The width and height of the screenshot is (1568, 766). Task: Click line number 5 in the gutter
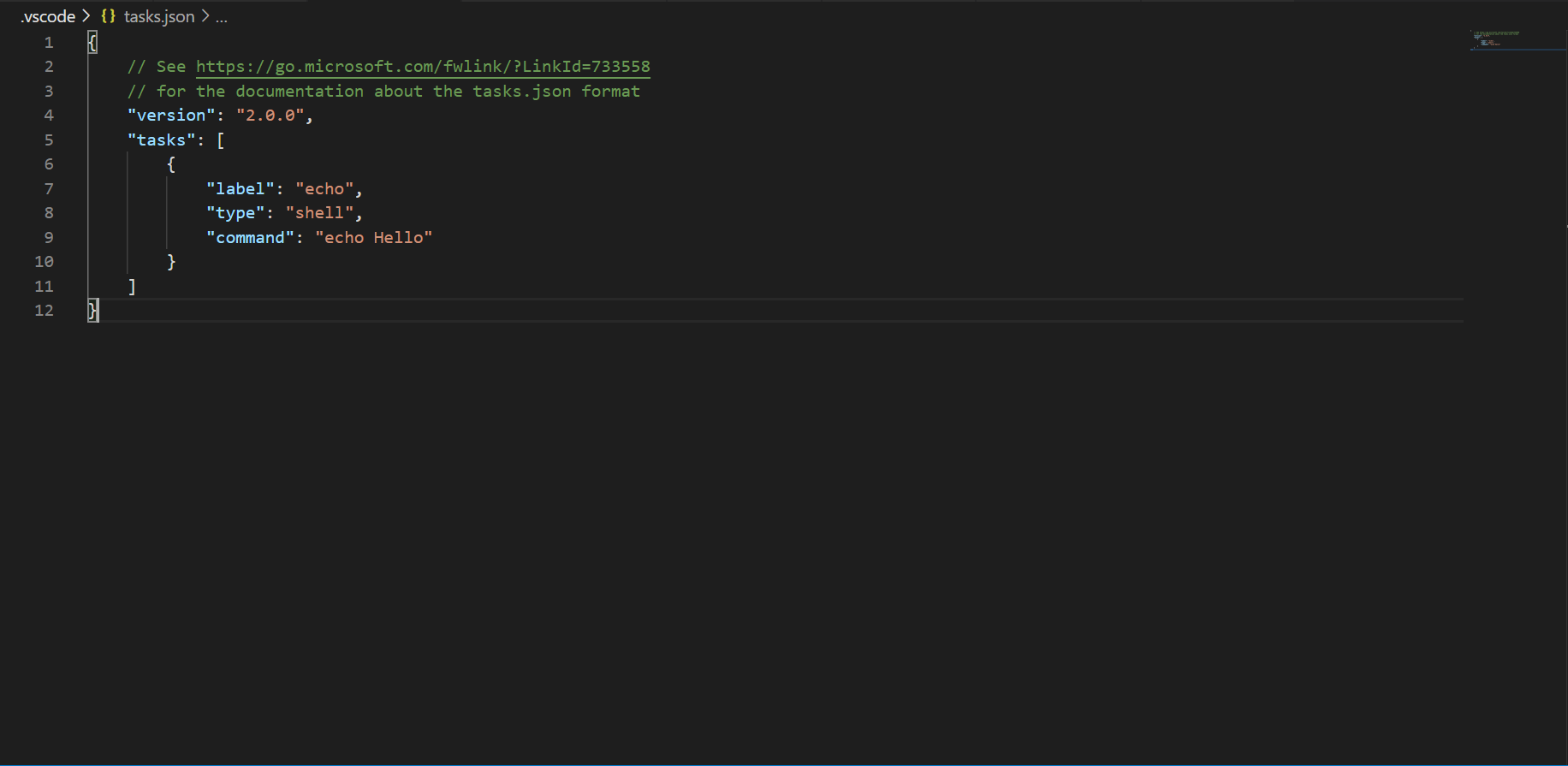[49, 140]
